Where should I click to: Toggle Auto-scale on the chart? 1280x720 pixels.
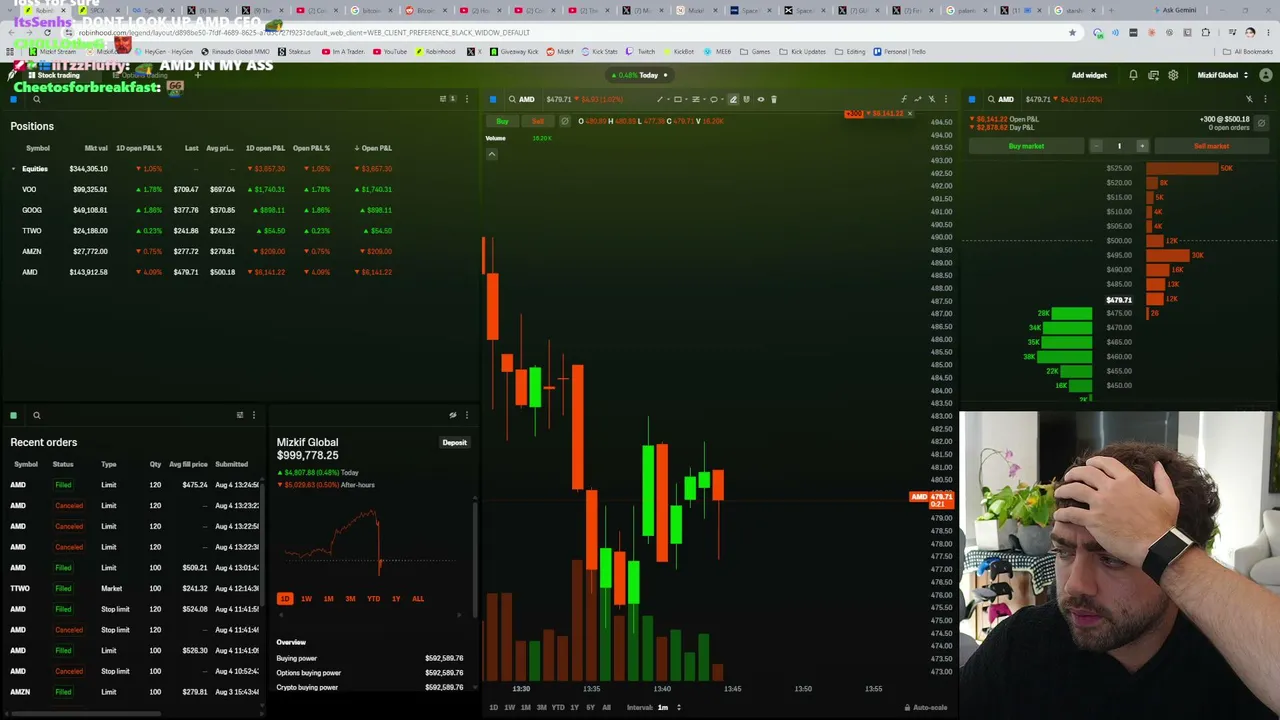coord(927,707)
